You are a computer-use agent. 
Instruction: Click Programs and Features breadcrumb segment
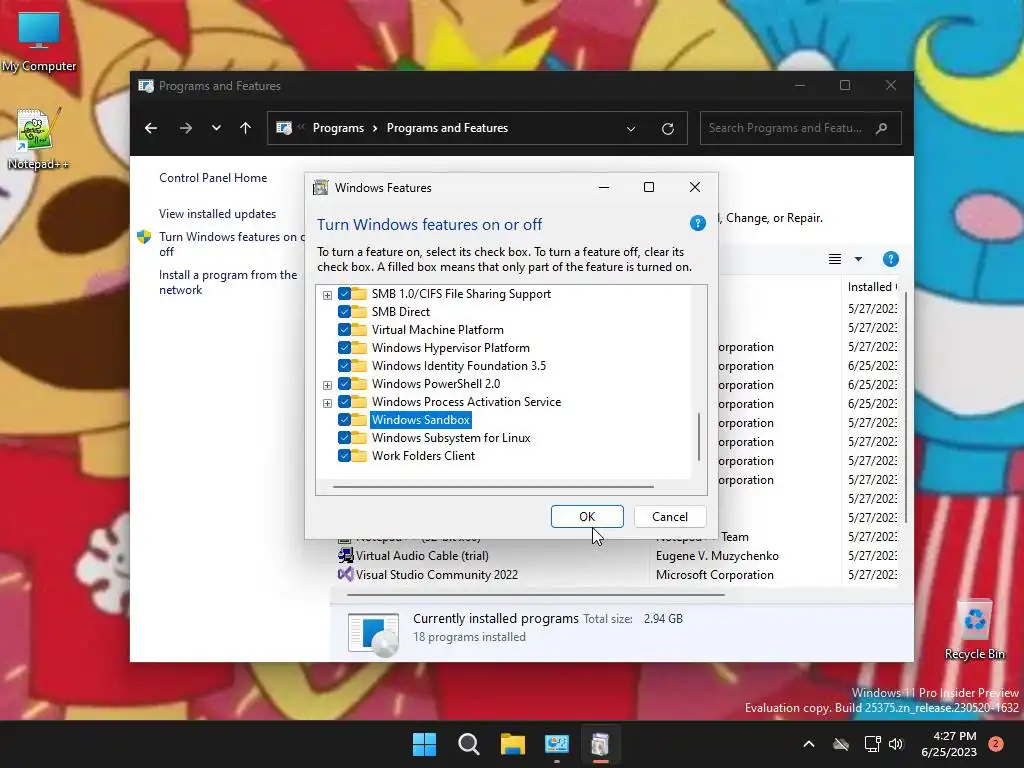point(447,128)
